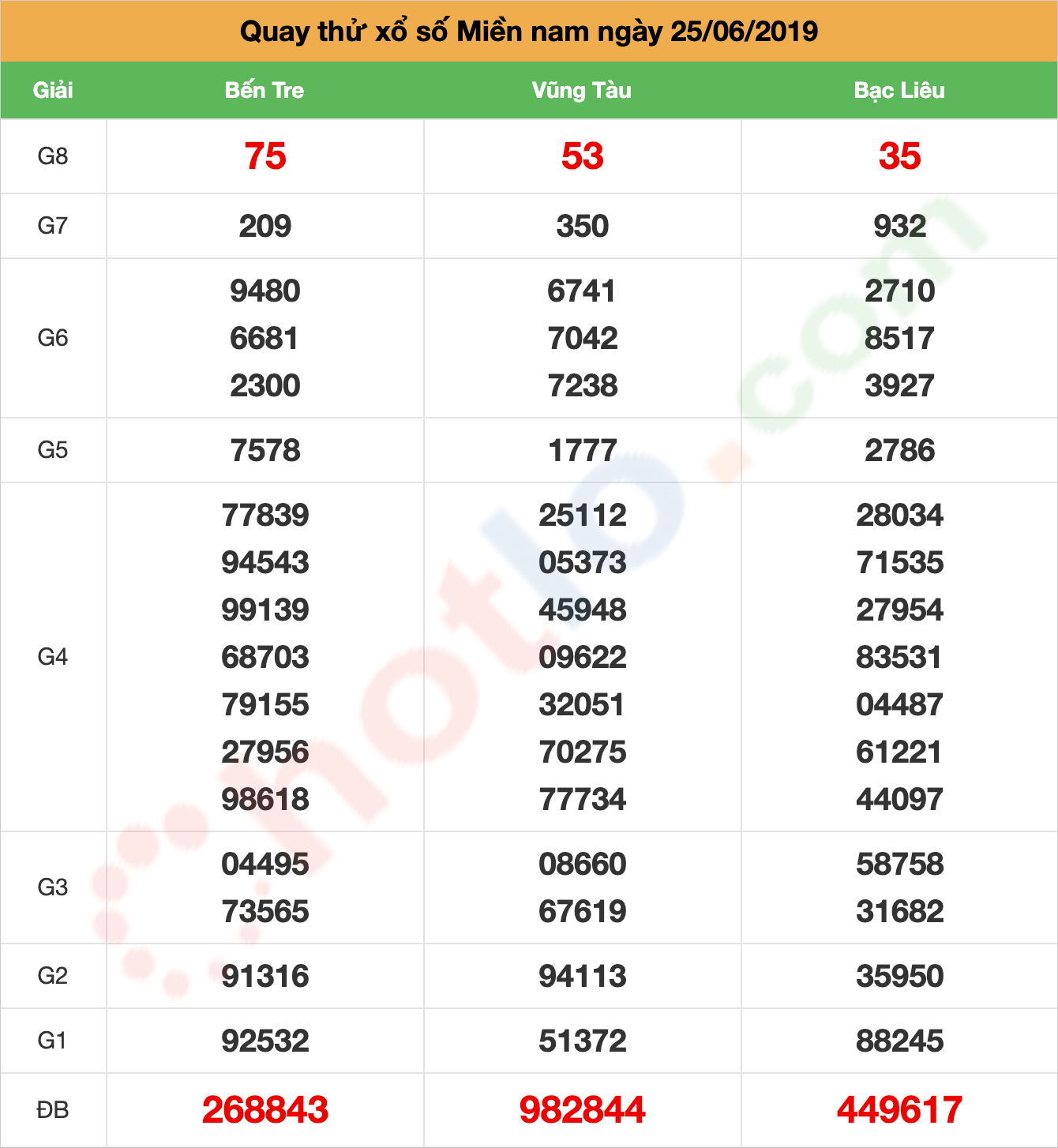Select the G6 number 2300

point(265,386)
